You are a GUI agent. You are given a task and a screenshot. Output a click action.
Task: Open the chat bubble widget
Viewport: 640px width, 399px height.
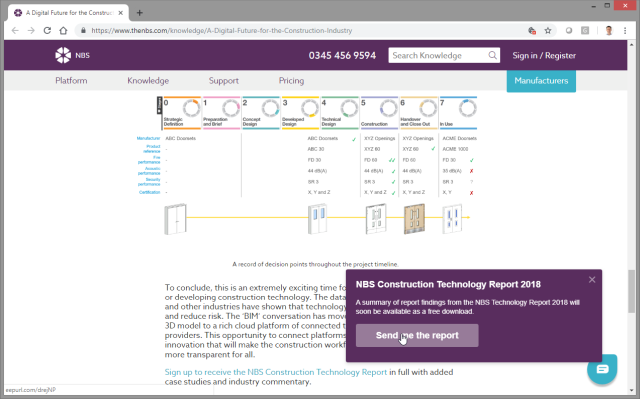602,369
